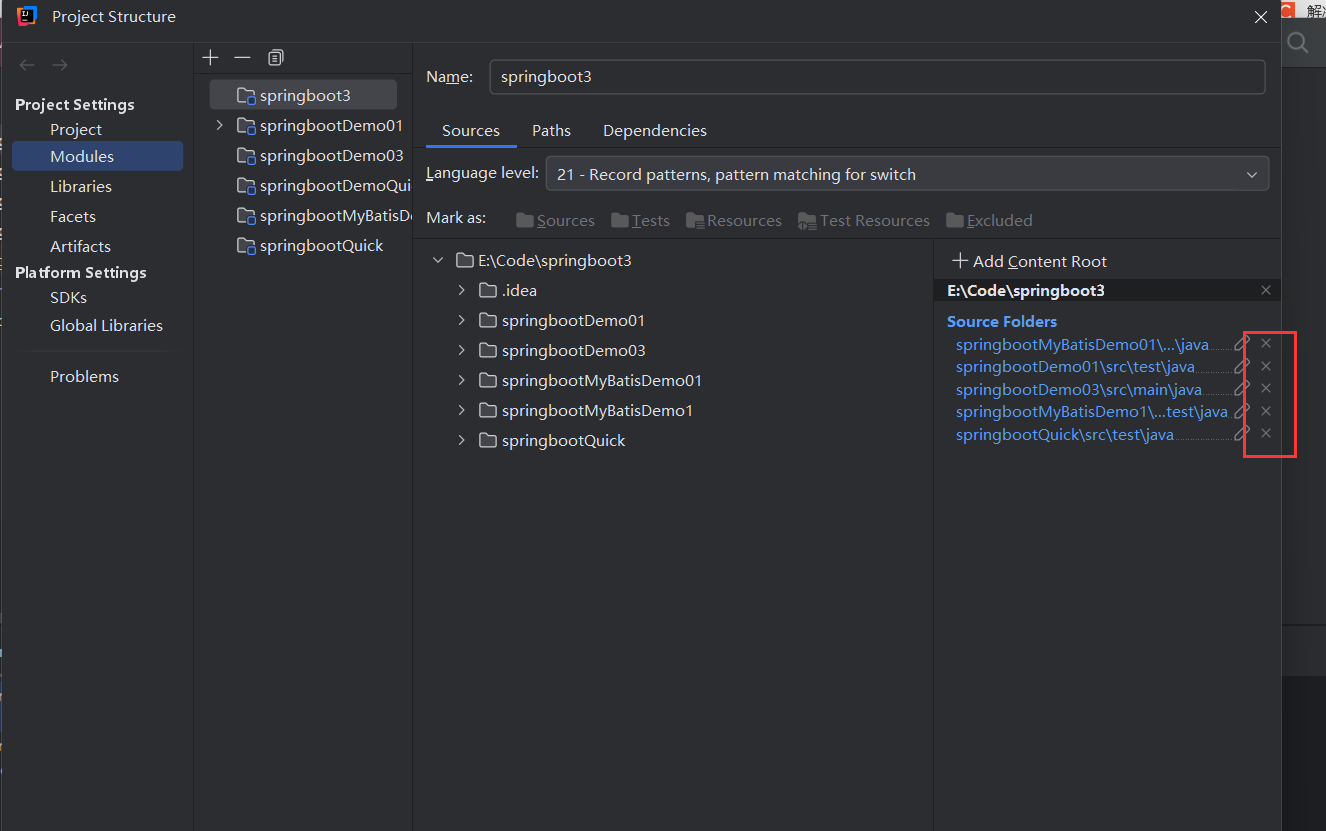Switch to the Paths tab
The height and width of the screenshot is (831, 1326).
551,131
